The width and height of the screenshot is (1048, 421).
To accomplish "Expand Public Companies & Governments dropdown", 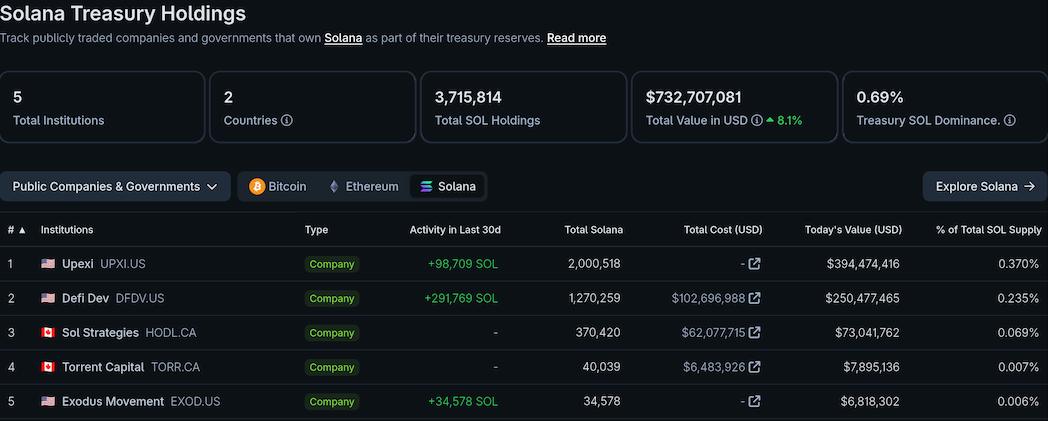I will tap(115, 186).
